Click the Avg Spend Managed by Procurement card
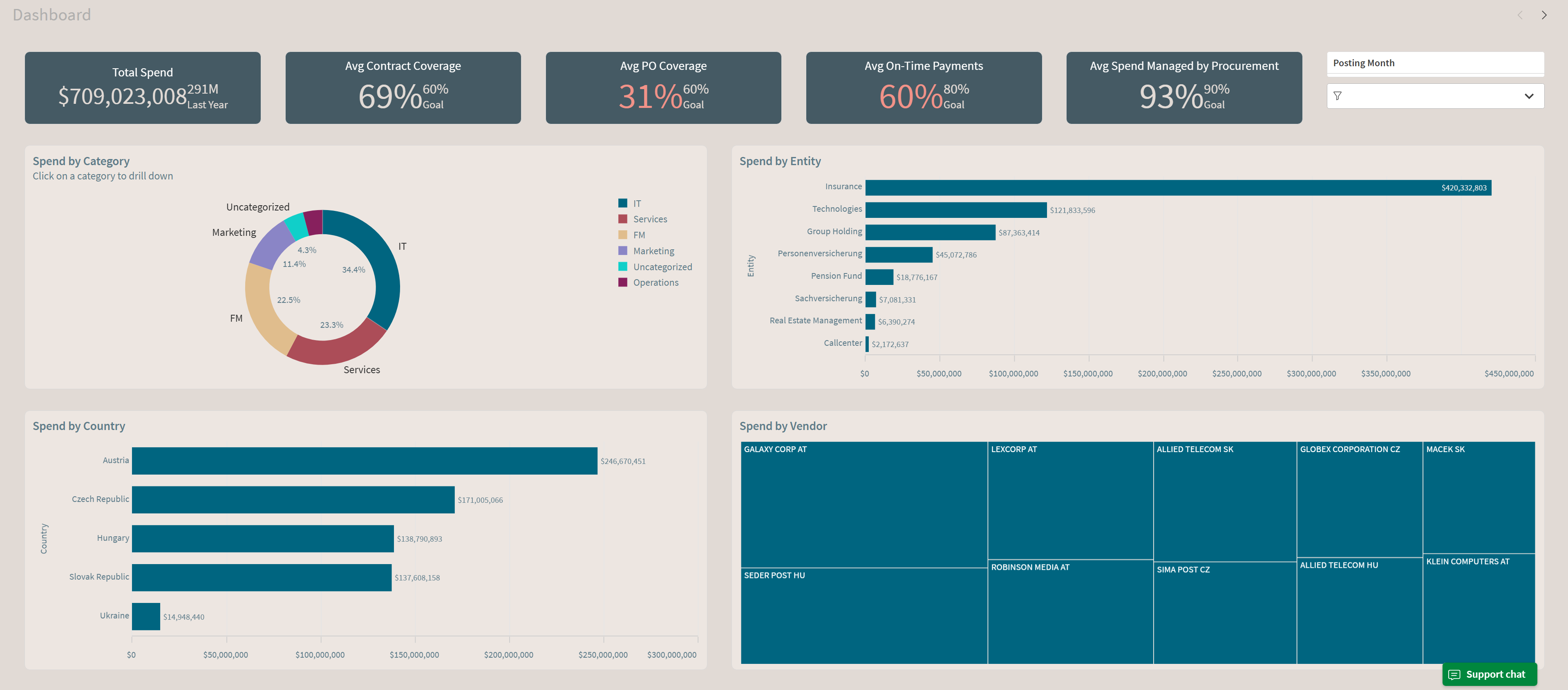 (x=1184, y=88)
